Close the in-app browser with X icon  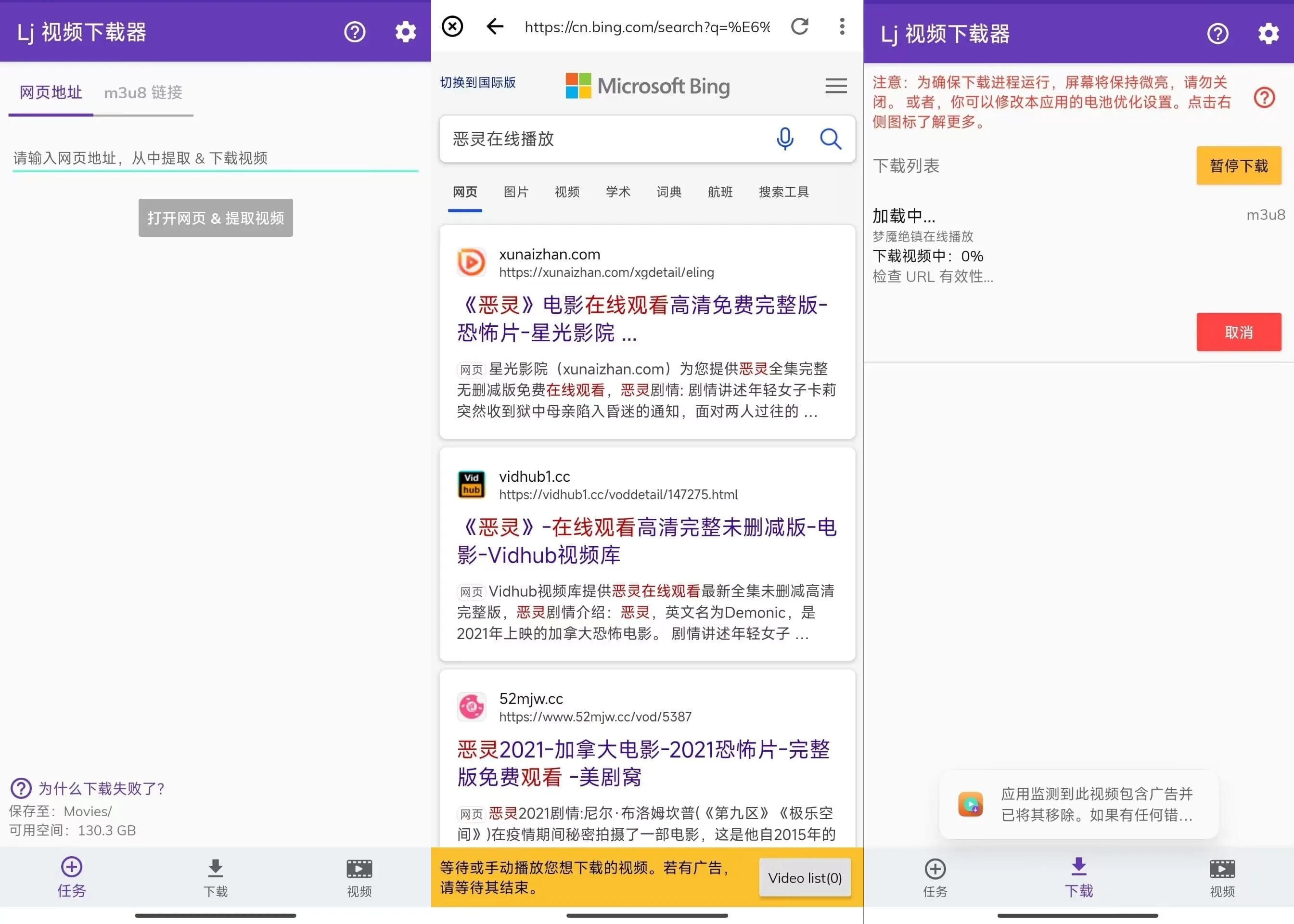(x=452, y=26)
